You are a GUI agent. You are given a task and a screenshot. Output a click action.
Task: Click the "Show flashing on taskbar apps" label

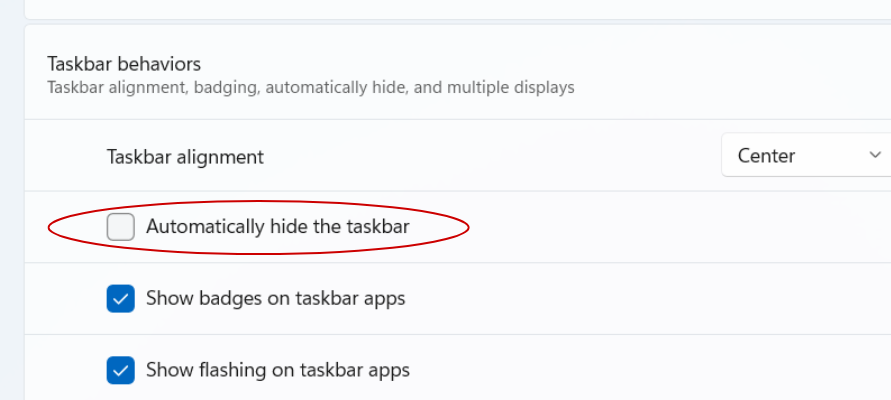(x=277, y=370)
